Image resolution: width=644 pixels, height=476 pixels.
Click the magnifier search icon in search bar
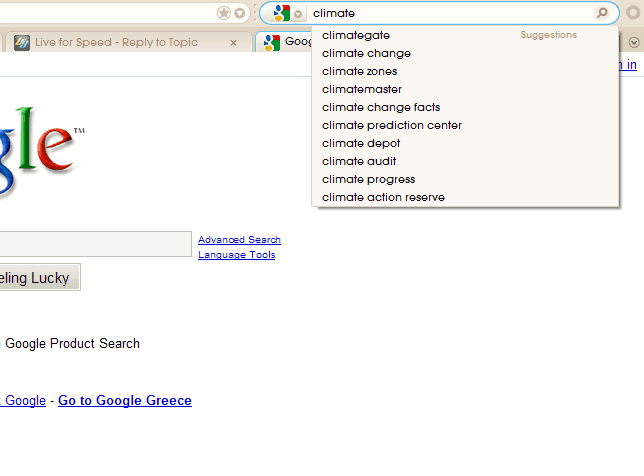coord(602,13)
